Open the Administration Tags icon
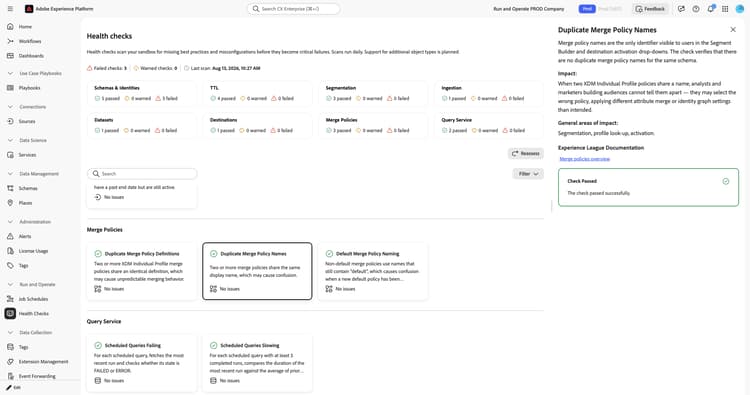 (10, 265)
